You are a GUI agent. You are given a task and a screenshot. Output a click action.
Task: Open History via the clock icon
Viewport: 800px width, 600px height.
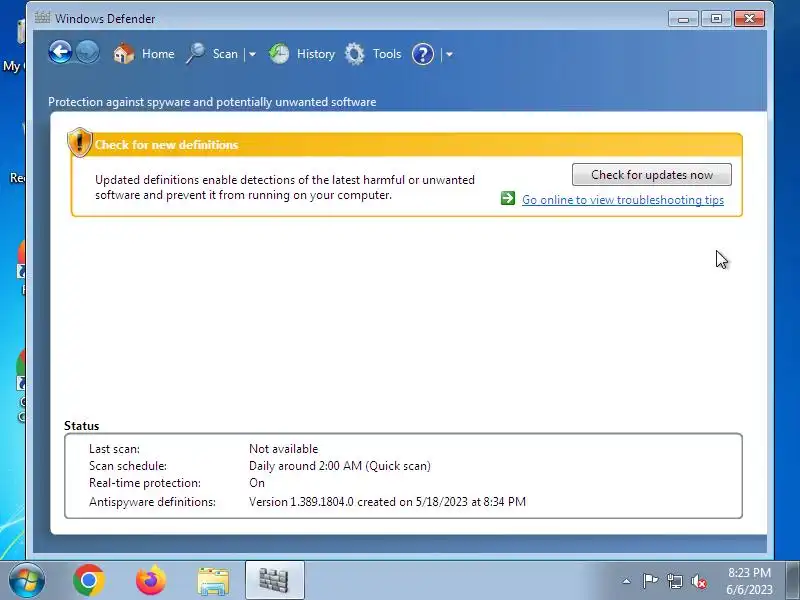[279, 54]
